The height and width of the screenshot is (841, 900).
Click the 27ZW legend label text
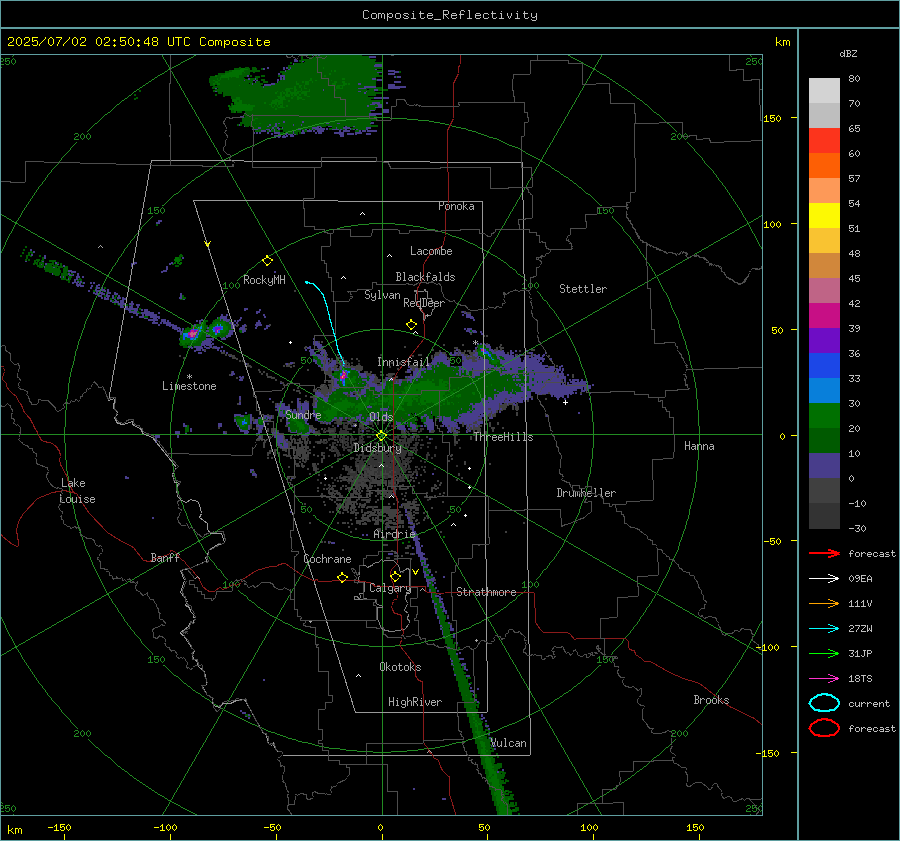pos(860,629)
